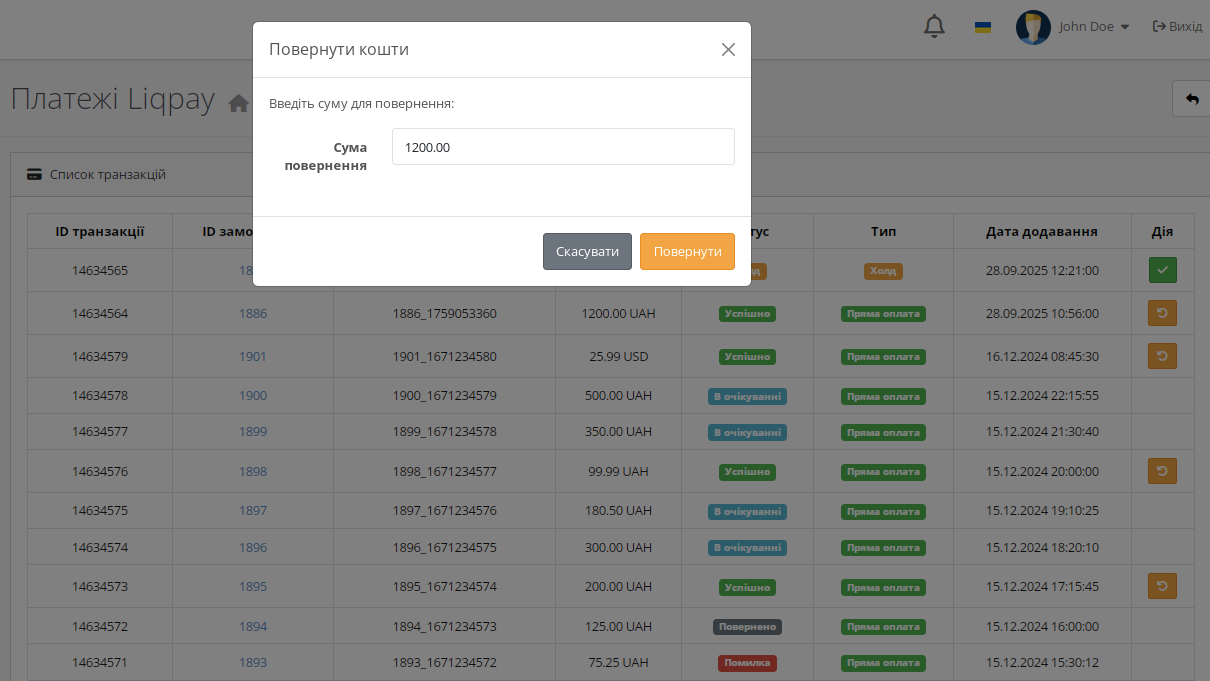Click the Дата додавання column header
The width and height of the screenshot is (1210, 681).
pyautogui.click(x=1042, y=231)
